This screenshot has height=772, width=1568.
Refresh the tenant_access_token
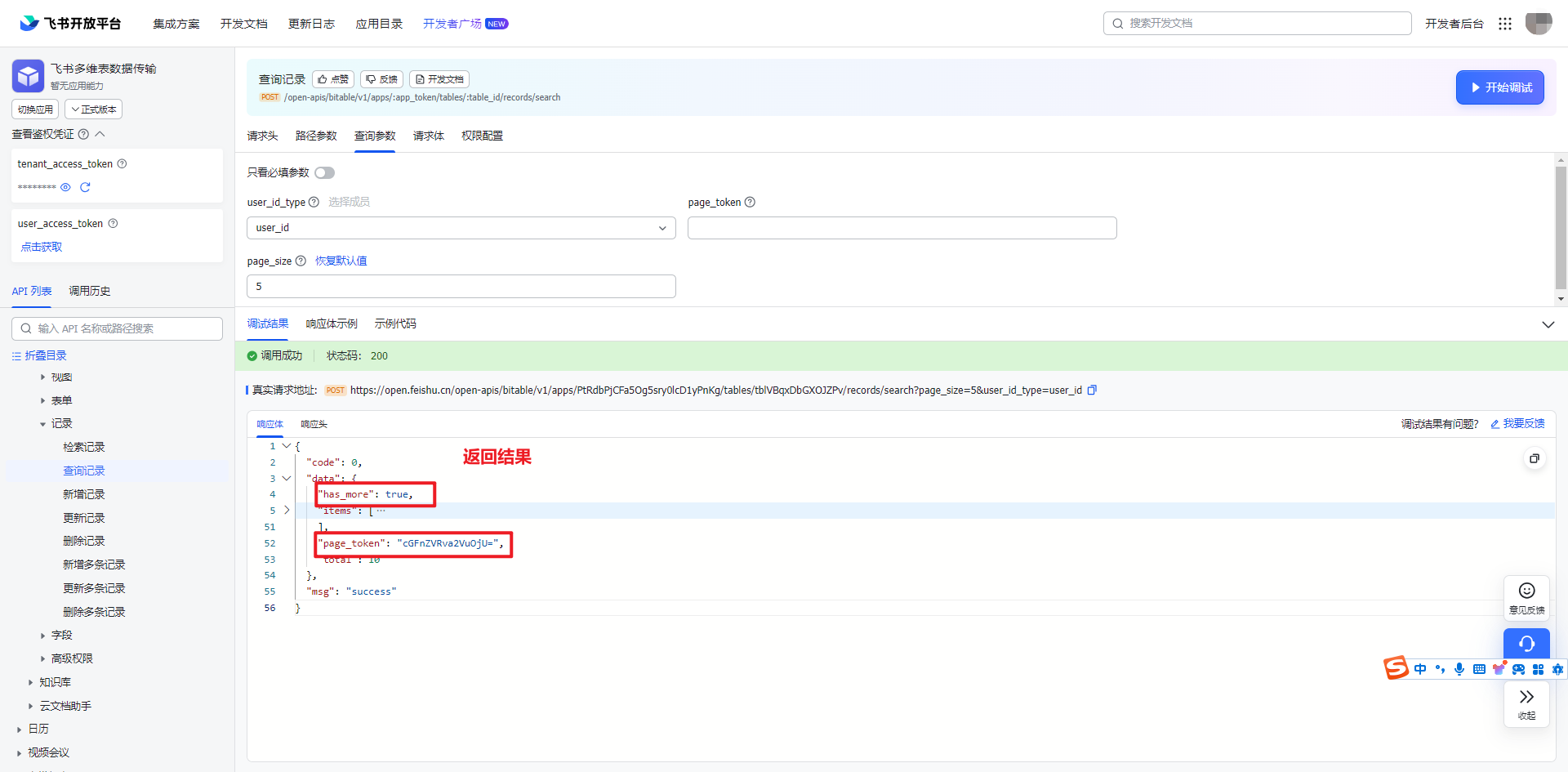[85, 187]
